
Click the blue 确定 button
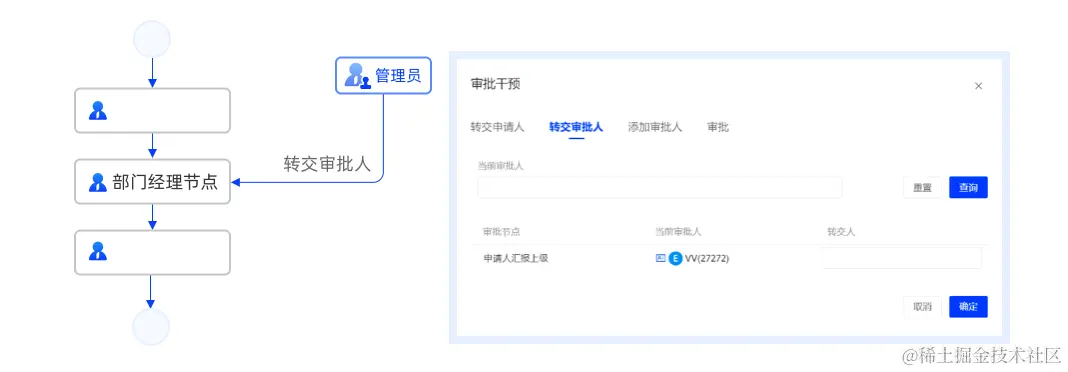pyautogui.click(x=968, y=307)
